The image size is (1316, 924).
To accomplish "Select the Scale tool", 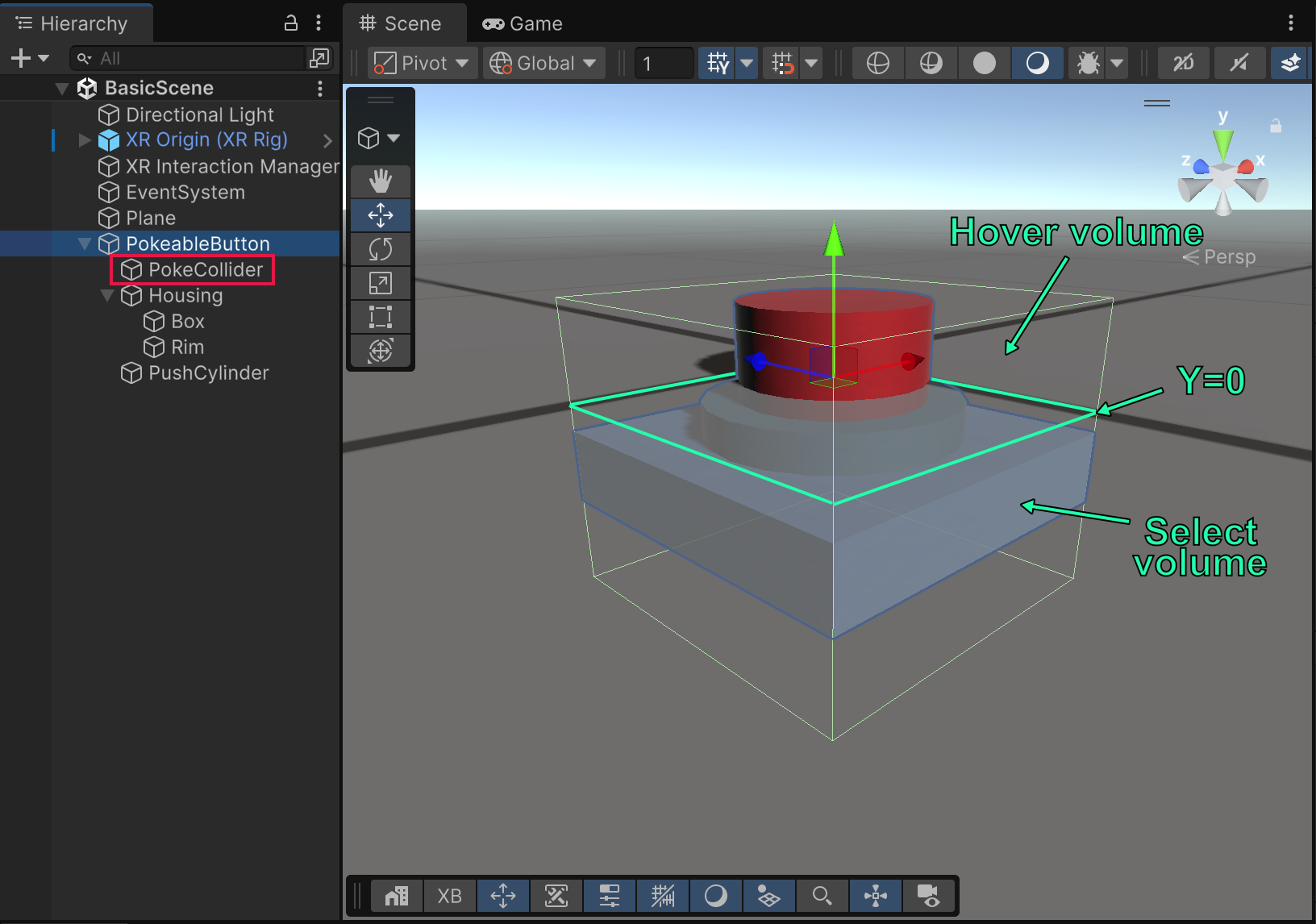I will pos(381,283).
